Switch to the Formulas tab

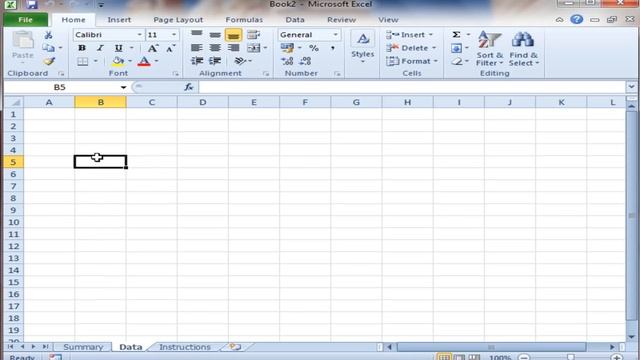[244, 20]
